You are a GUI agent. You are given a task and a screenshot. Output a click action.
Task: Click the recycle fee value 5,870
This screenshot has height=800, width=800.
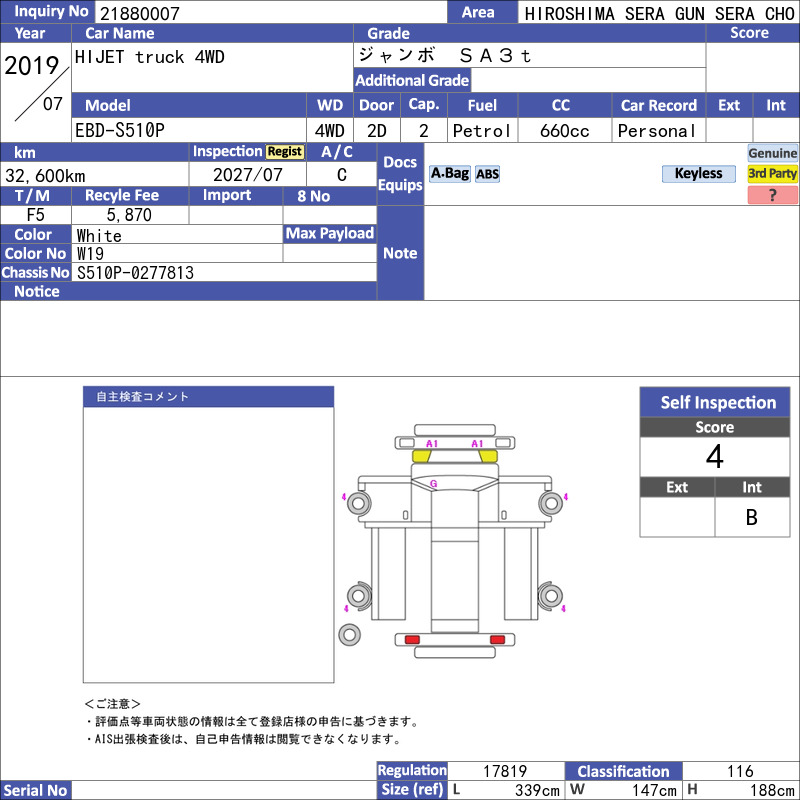129,215
